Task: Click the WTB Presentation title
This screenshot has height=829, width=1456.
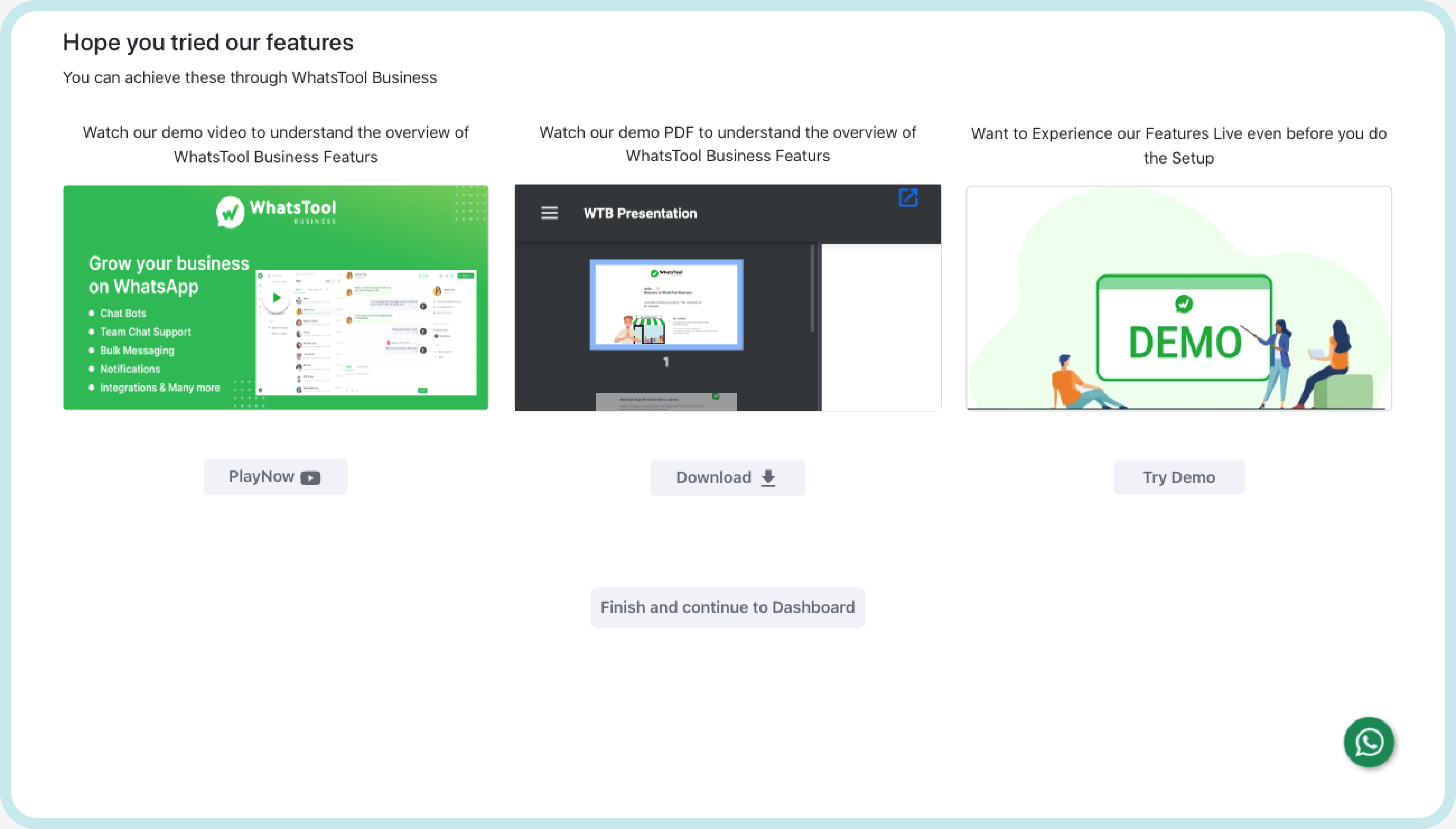Action: point(640,213)
